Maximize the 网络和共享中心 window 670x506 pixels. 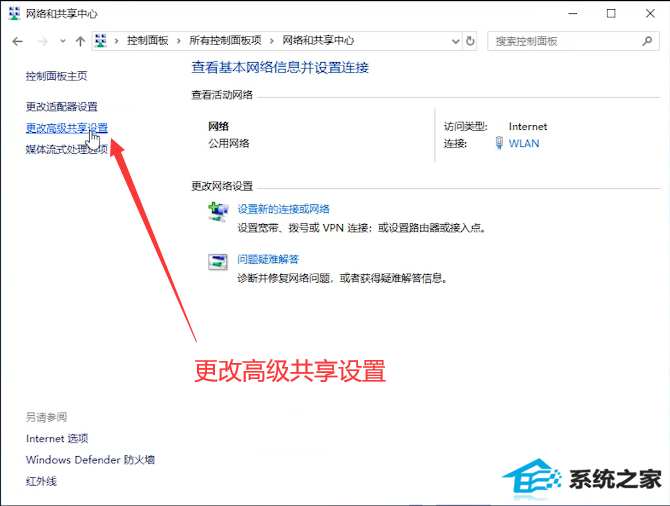coord(611,14)
